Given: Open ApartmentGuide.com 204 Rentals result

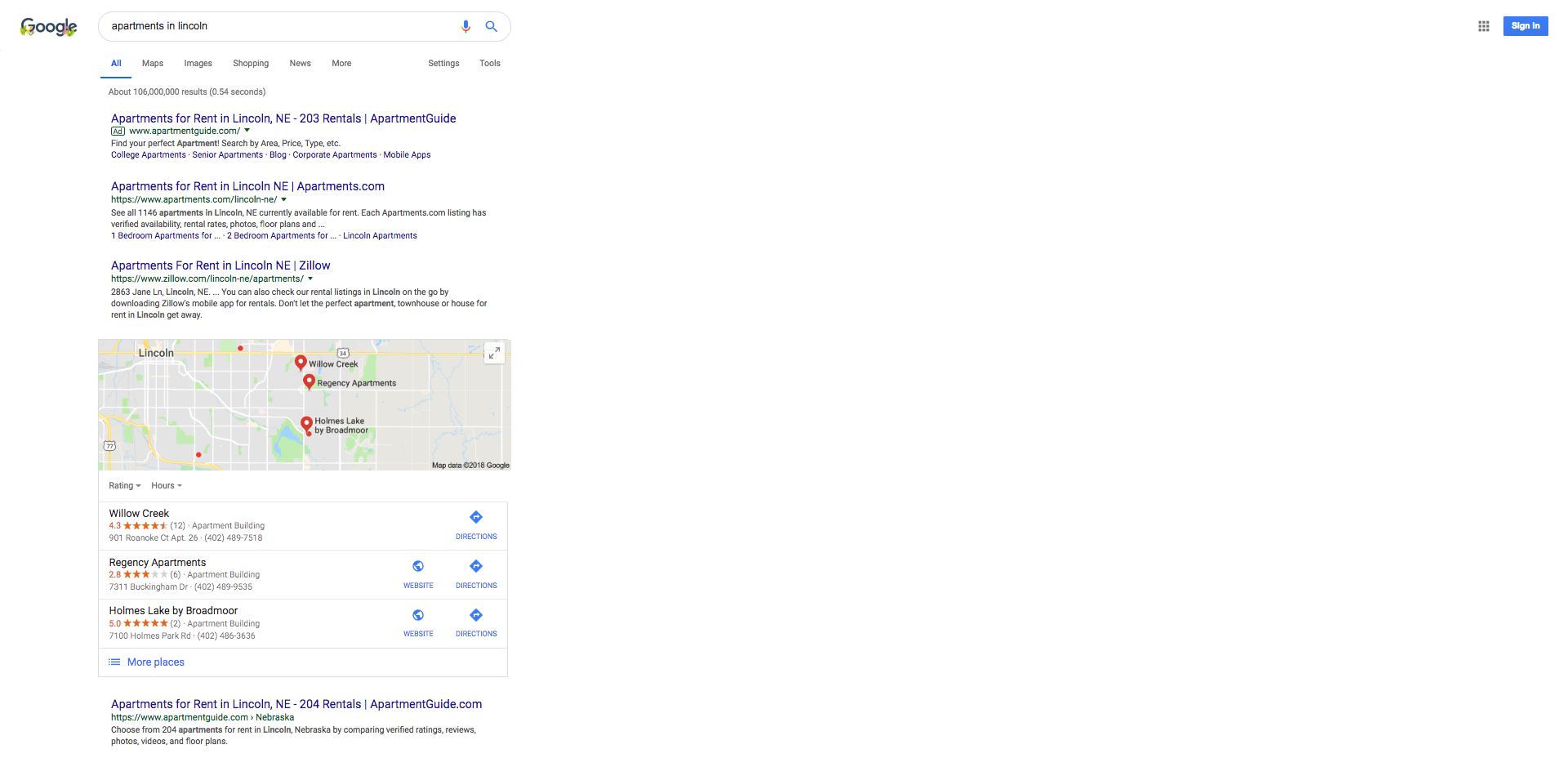Looking at the screenshot, I should point(296,704).
